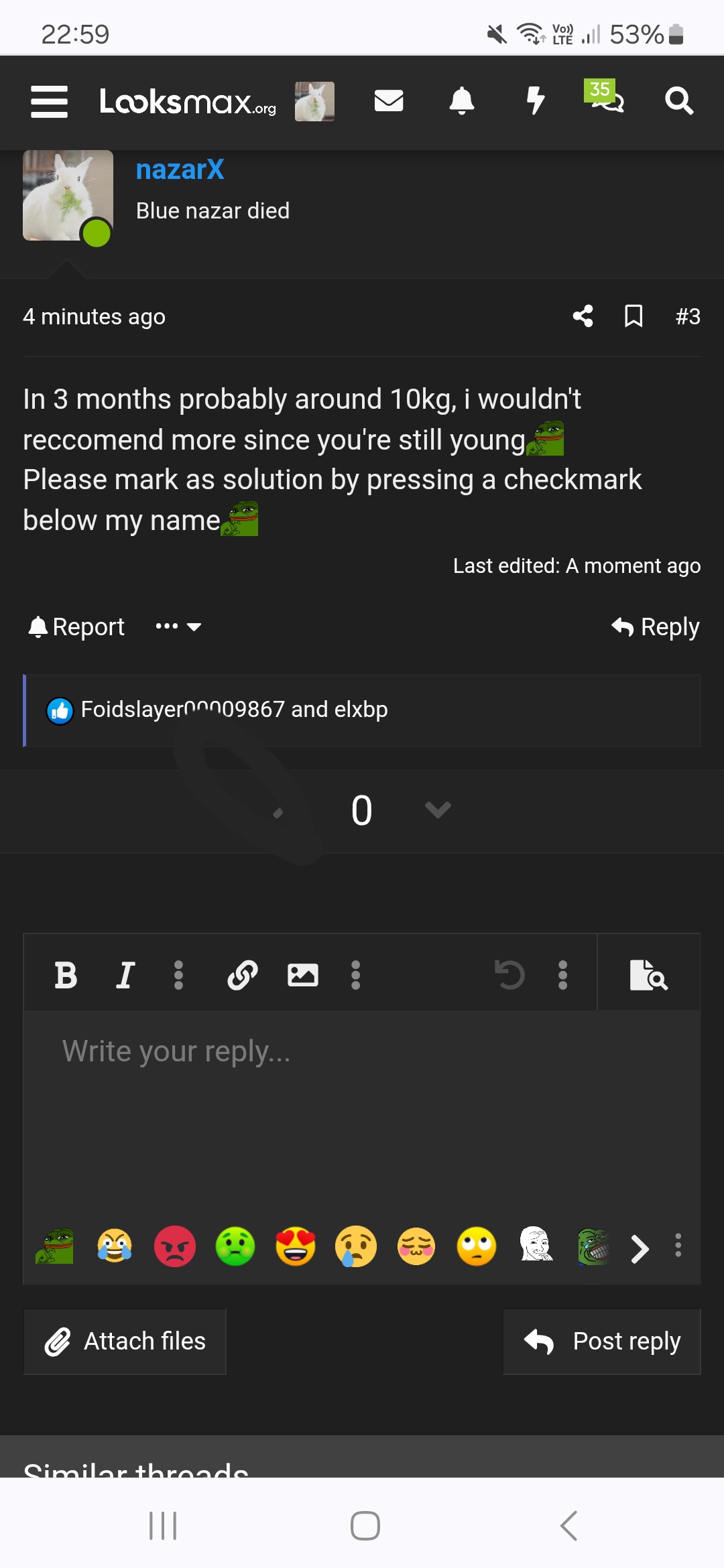Click inside the Write your reply field

tap(362, 1112)
